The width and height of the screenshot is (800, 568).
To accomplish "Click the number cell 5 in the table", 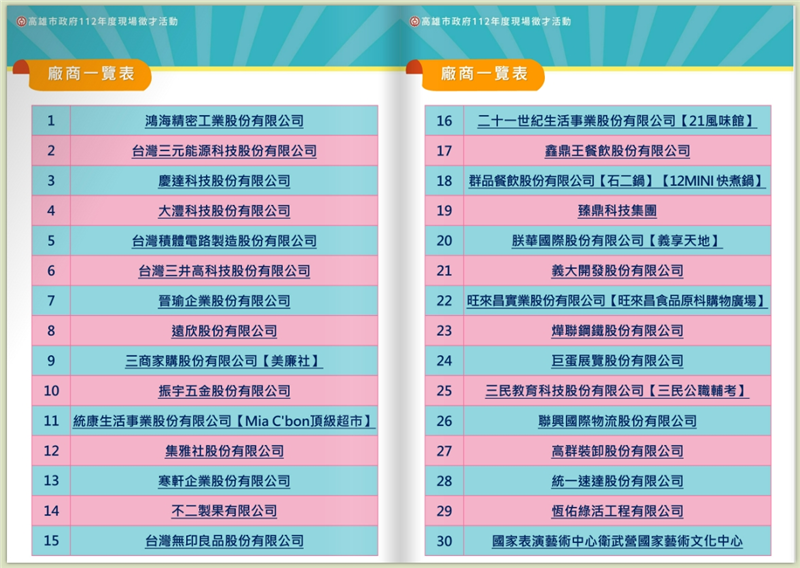I will point(51,241).
